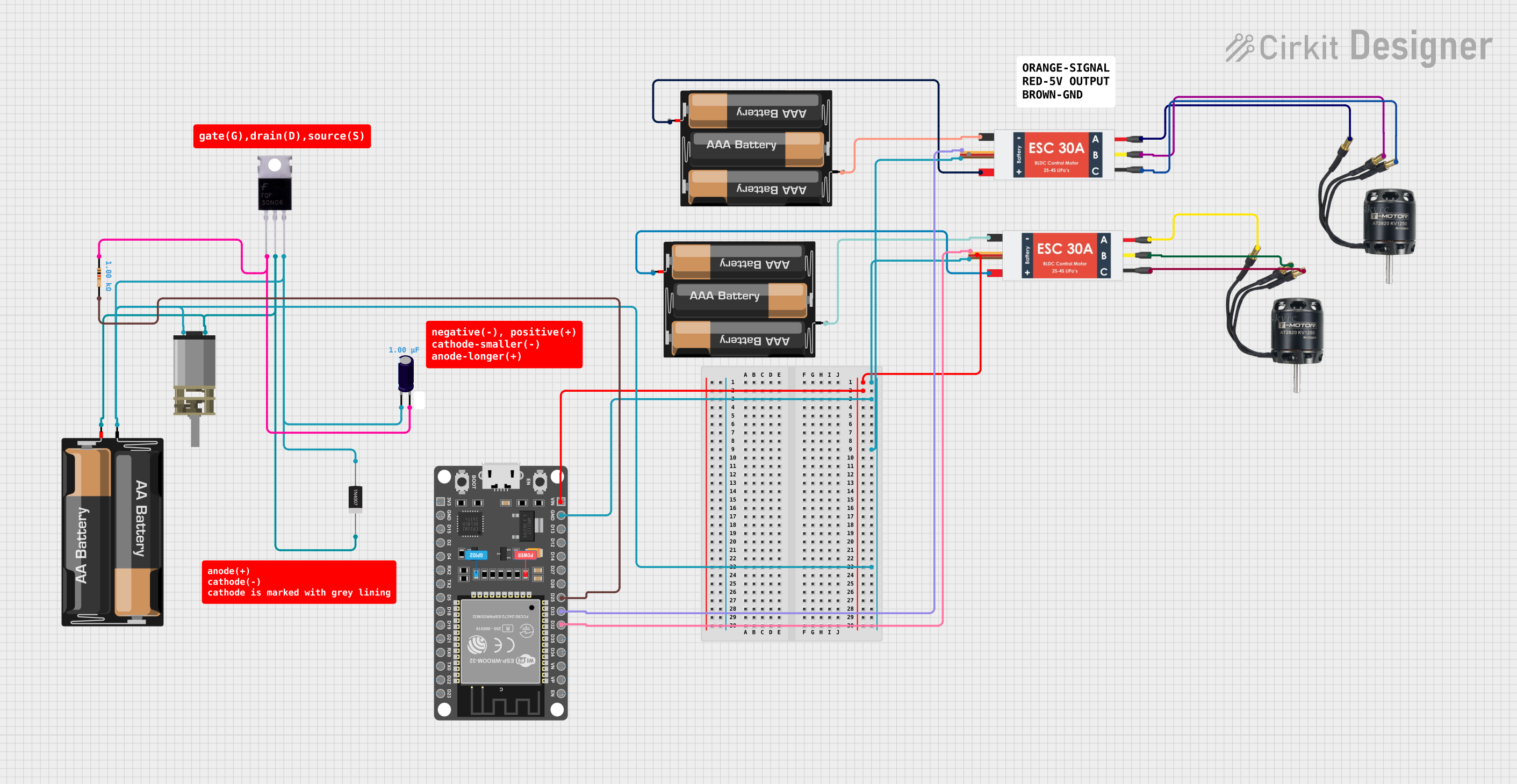Click the ESP32 VIN pin

pos(561,501)
